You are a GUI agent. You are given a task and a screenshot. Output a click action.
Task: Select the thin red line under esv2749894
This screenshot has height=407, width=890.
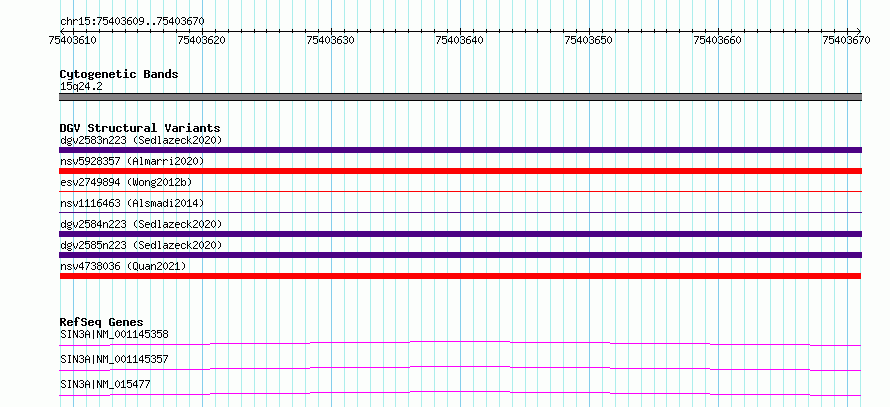point(460,192)
